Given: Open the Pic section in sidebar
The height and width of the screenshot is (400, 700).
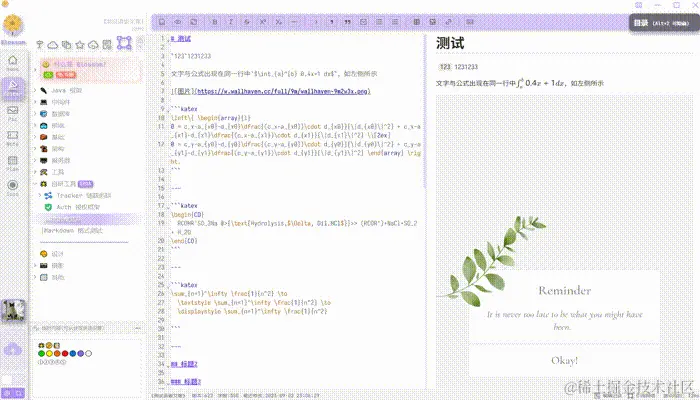Looking at the screenshot, I should pyautogui.click(x=12, y=113).
